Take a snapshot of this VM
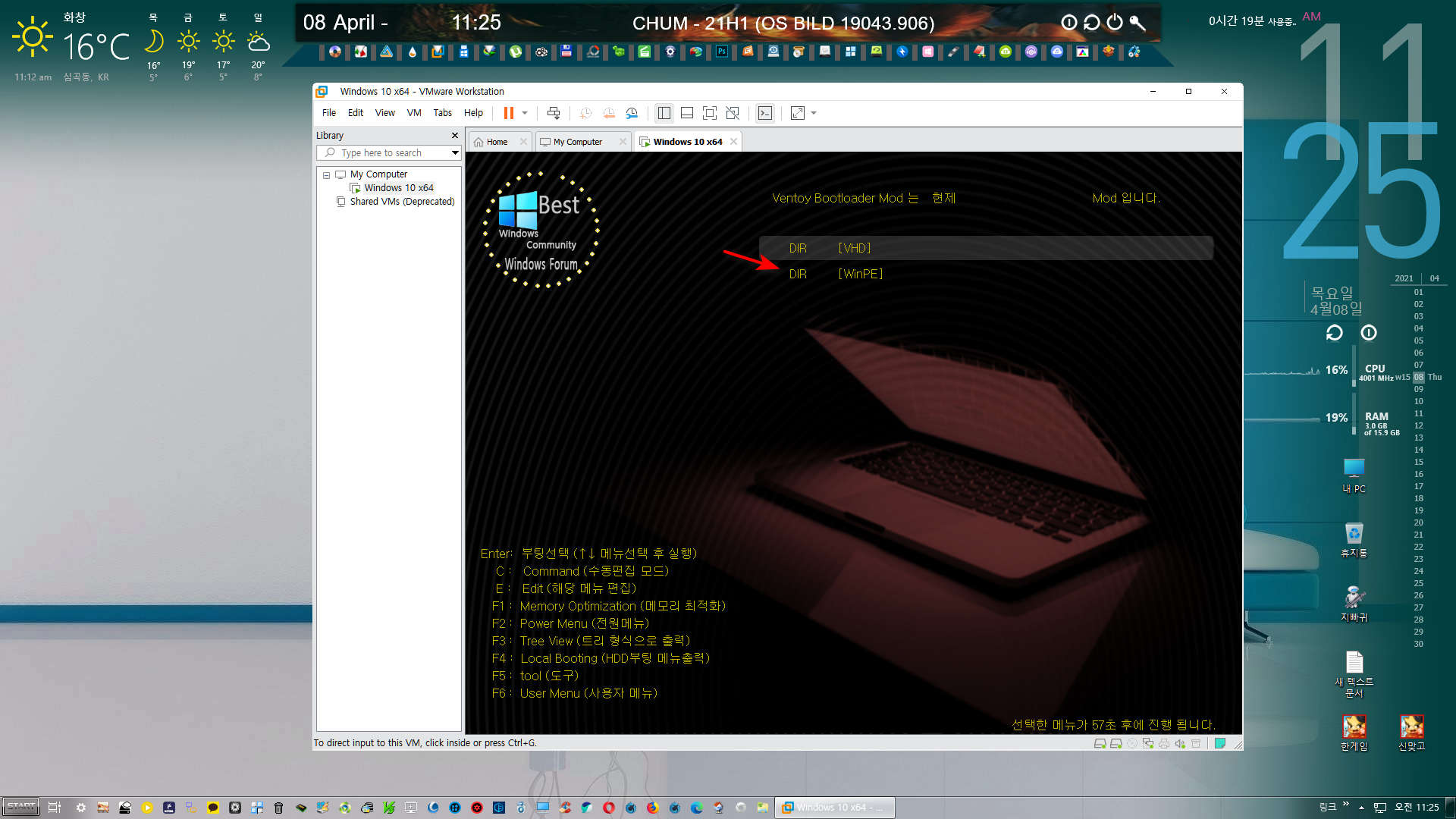Screen dimensions: 1456x819 (585, 113)
